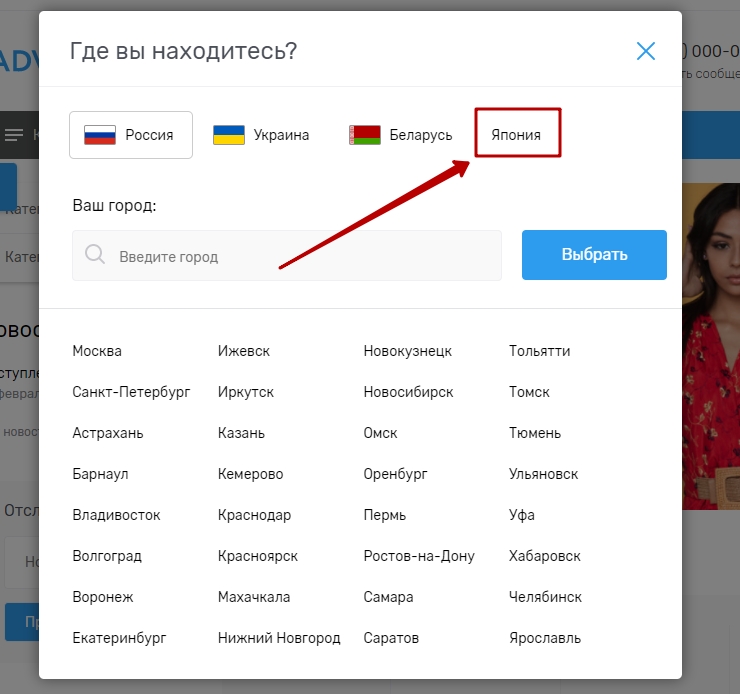Choose the city Владивосток
Image resolution: width=740 pixels, height=694 pixels.
coord(116,515)
